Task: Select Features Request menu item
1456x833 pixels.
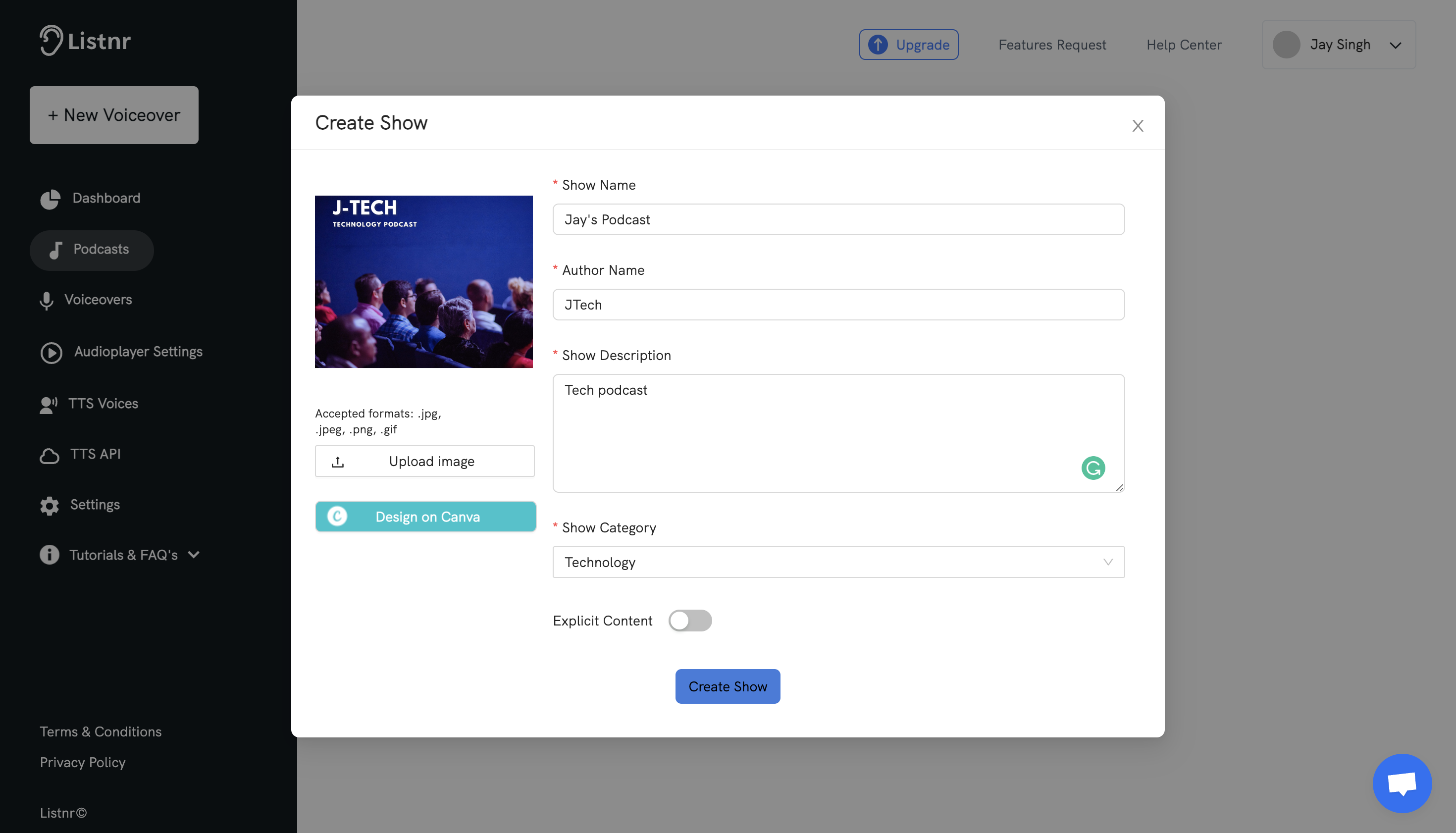Action: click(x=1052, y=44)
